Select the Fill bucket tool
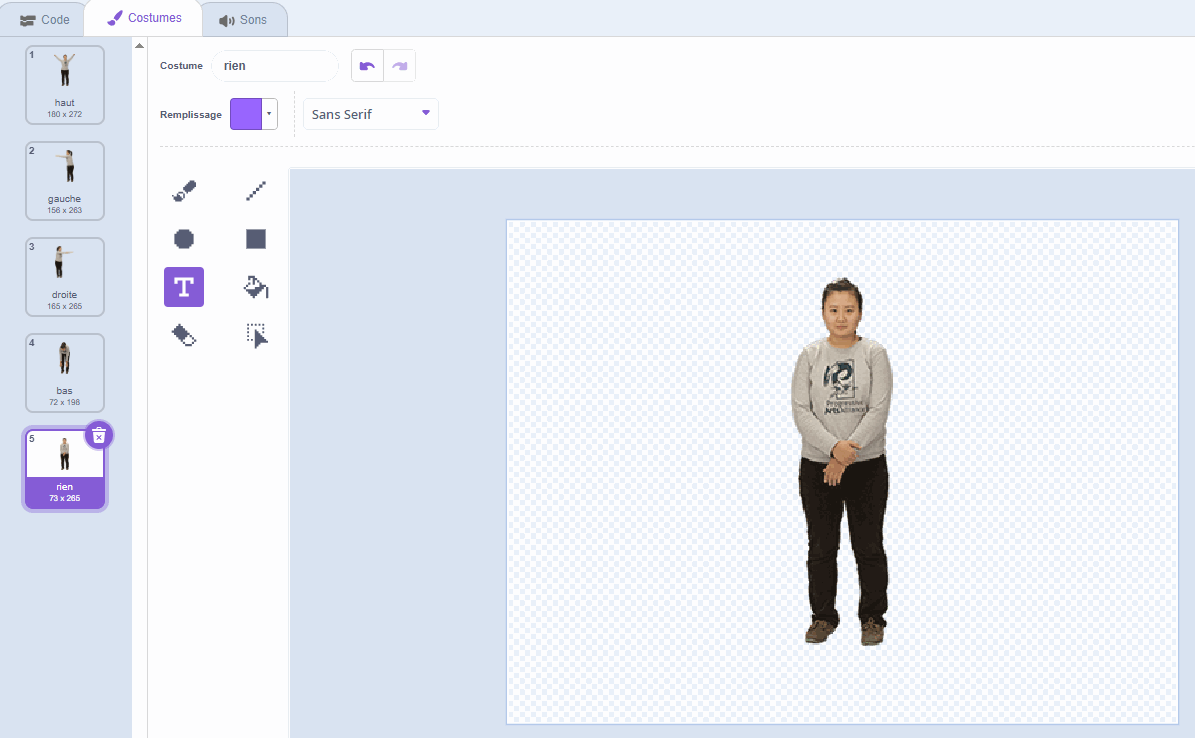This screenshot has height=738, width=1195. tap(256, 287)
